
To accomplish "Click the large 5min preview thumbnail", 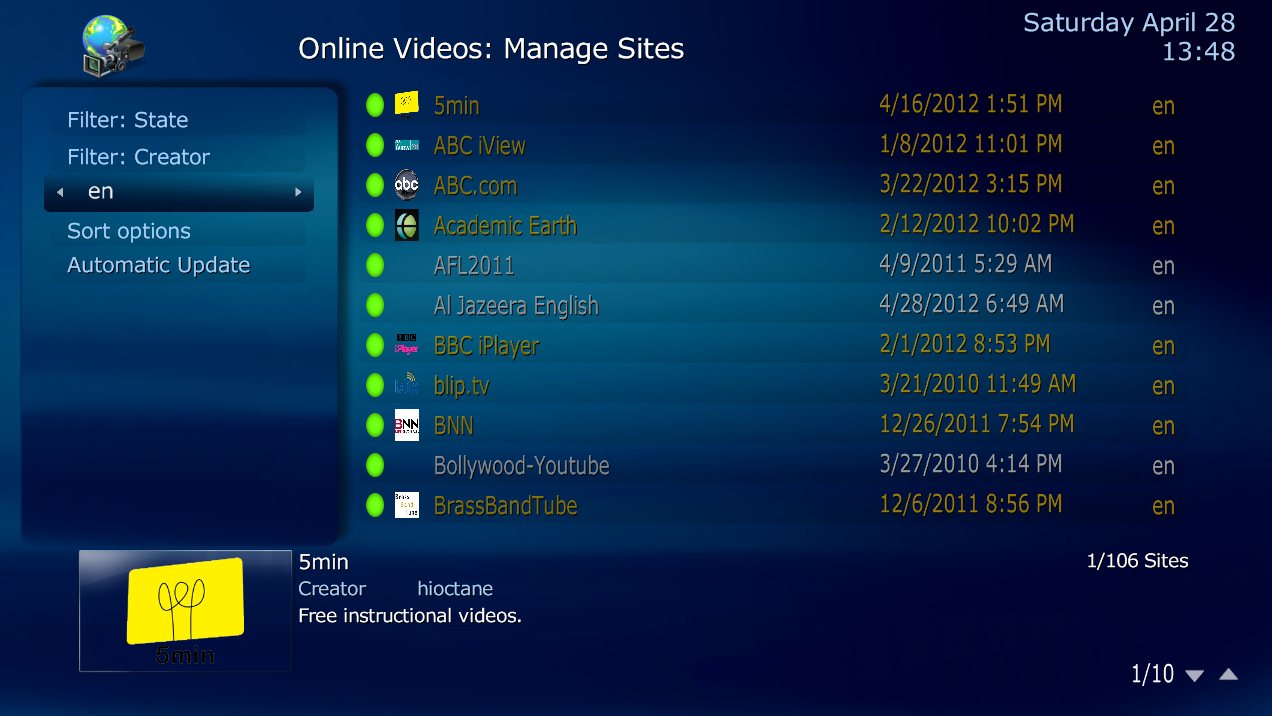I will point(185,611).
